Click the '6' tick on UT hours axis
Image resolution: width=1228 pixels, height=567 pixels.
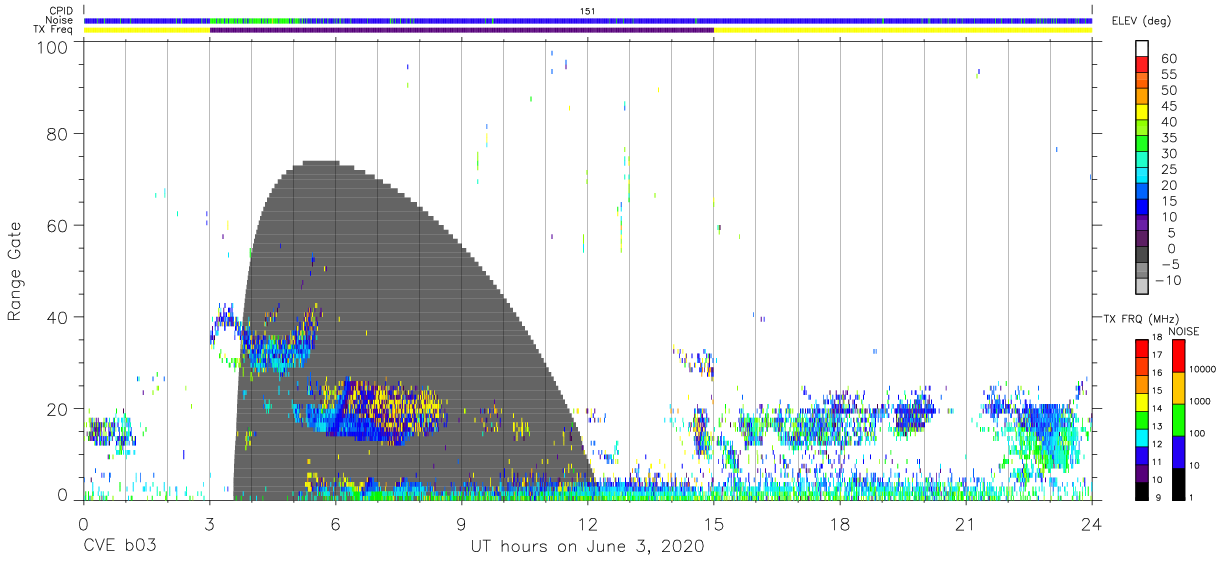pos(336,524)
